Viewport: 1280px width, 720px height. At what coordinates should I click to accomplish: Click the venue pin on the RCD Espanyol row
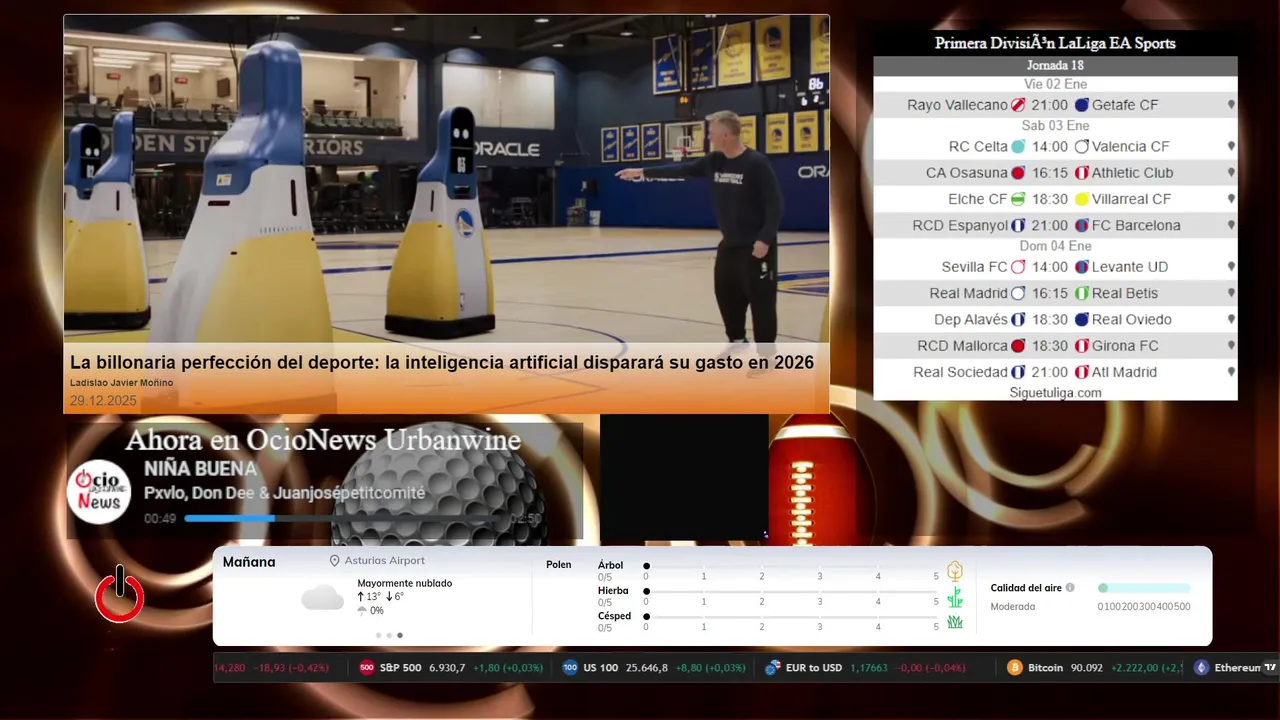click(1231, 225)
